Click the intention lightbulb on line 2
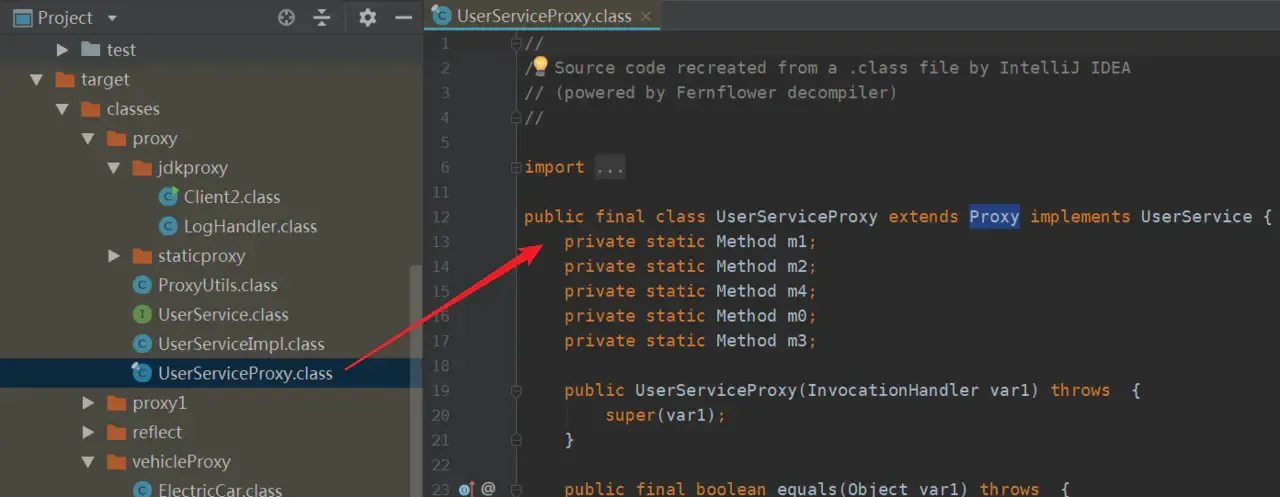Viewport: 1280px width, 497px height. point(540,66)
